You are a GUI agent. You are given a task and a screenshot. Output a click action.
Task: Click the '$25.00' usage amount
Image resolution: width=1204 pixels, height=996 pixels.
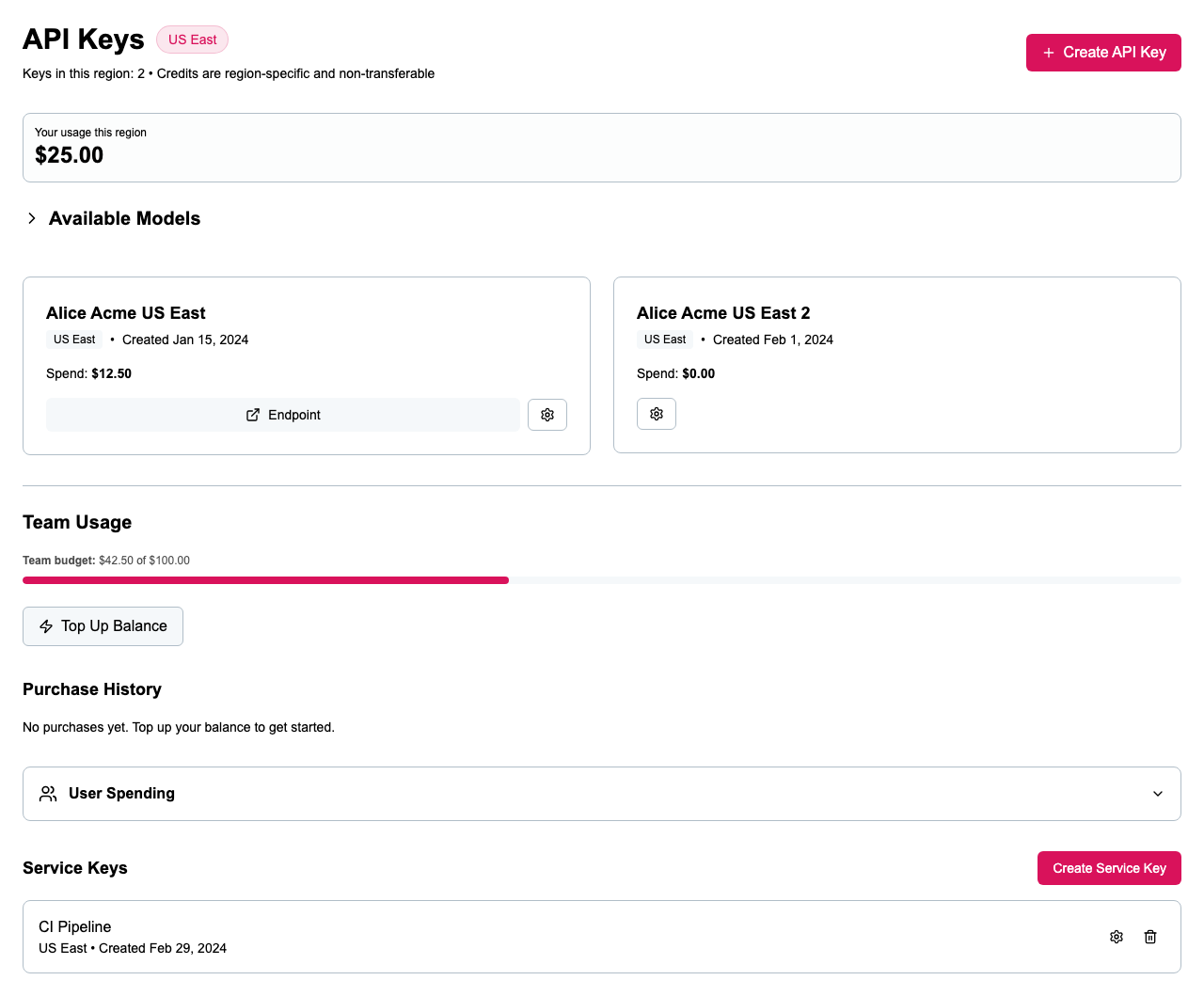(70, 155)
